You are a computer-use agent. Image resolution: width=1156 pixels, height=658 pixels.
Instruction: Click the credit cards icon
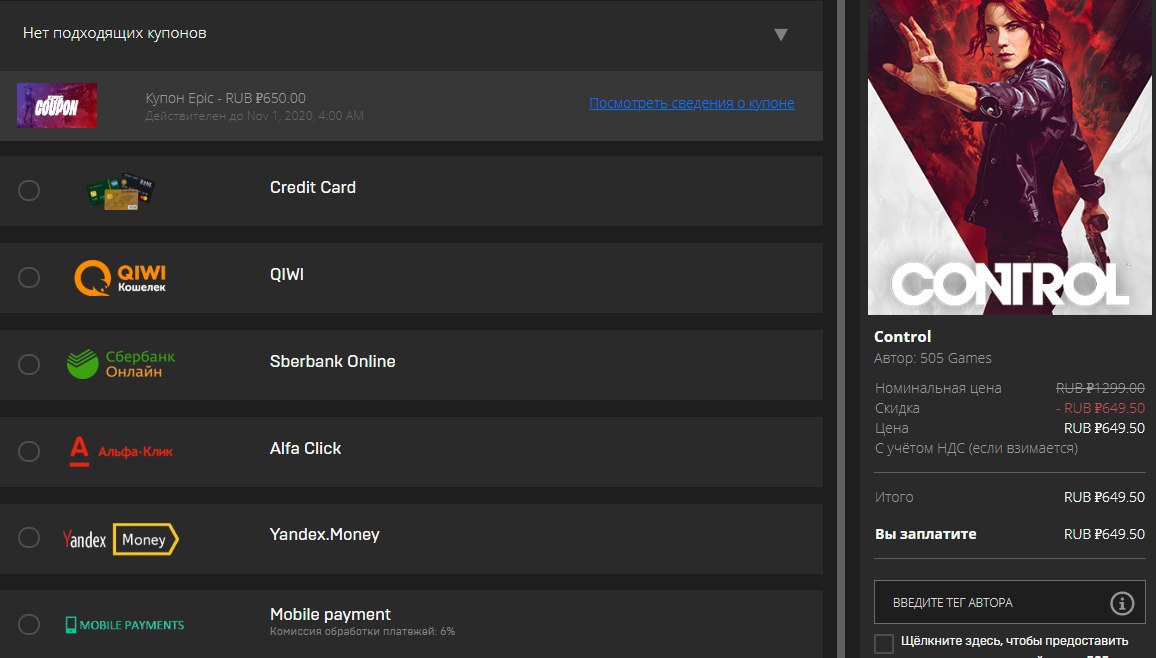pyautogui.click(x=121, y=192)
